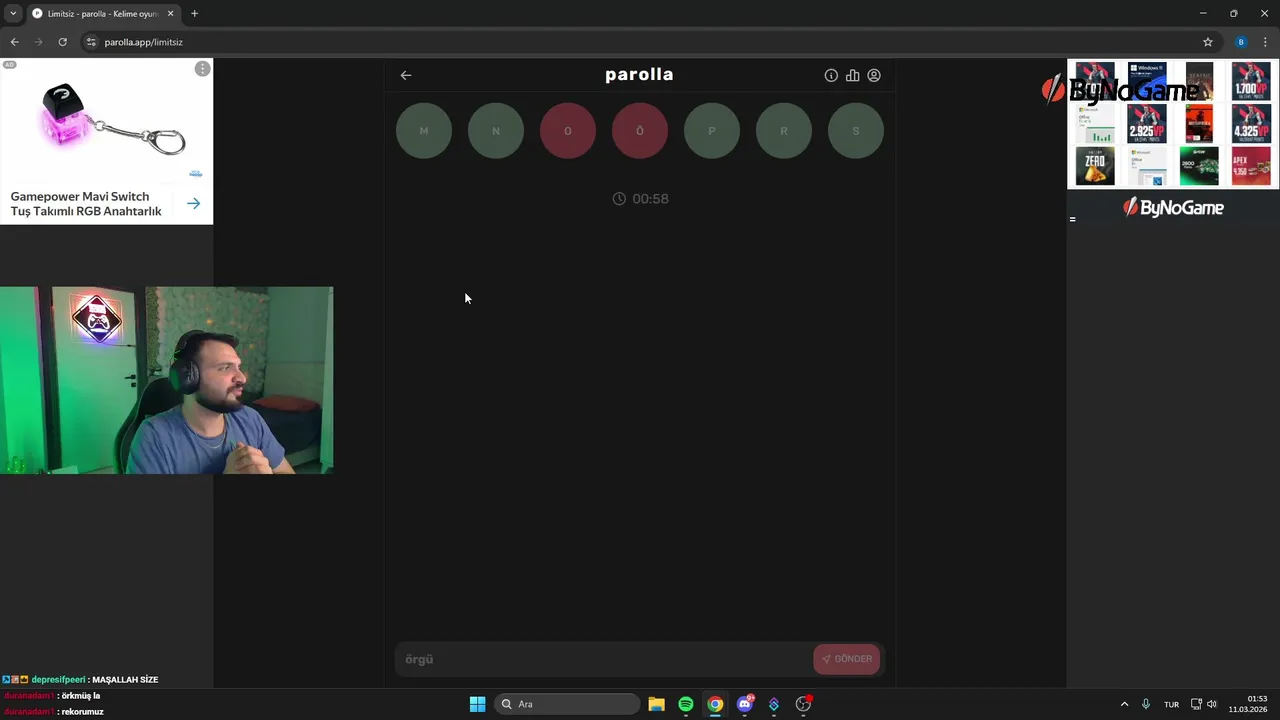This screenshot has height=720, width=1280.
Task: Select the letter S circle
Action: [x=856, y=131]
